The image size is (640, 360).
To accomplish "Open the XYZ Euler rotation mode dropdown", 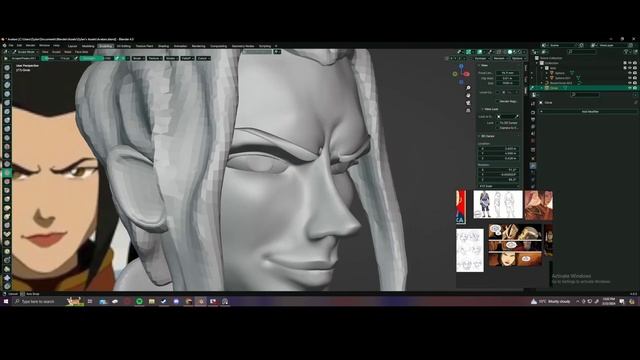I will pyautogui.click(x=499, y=186).
